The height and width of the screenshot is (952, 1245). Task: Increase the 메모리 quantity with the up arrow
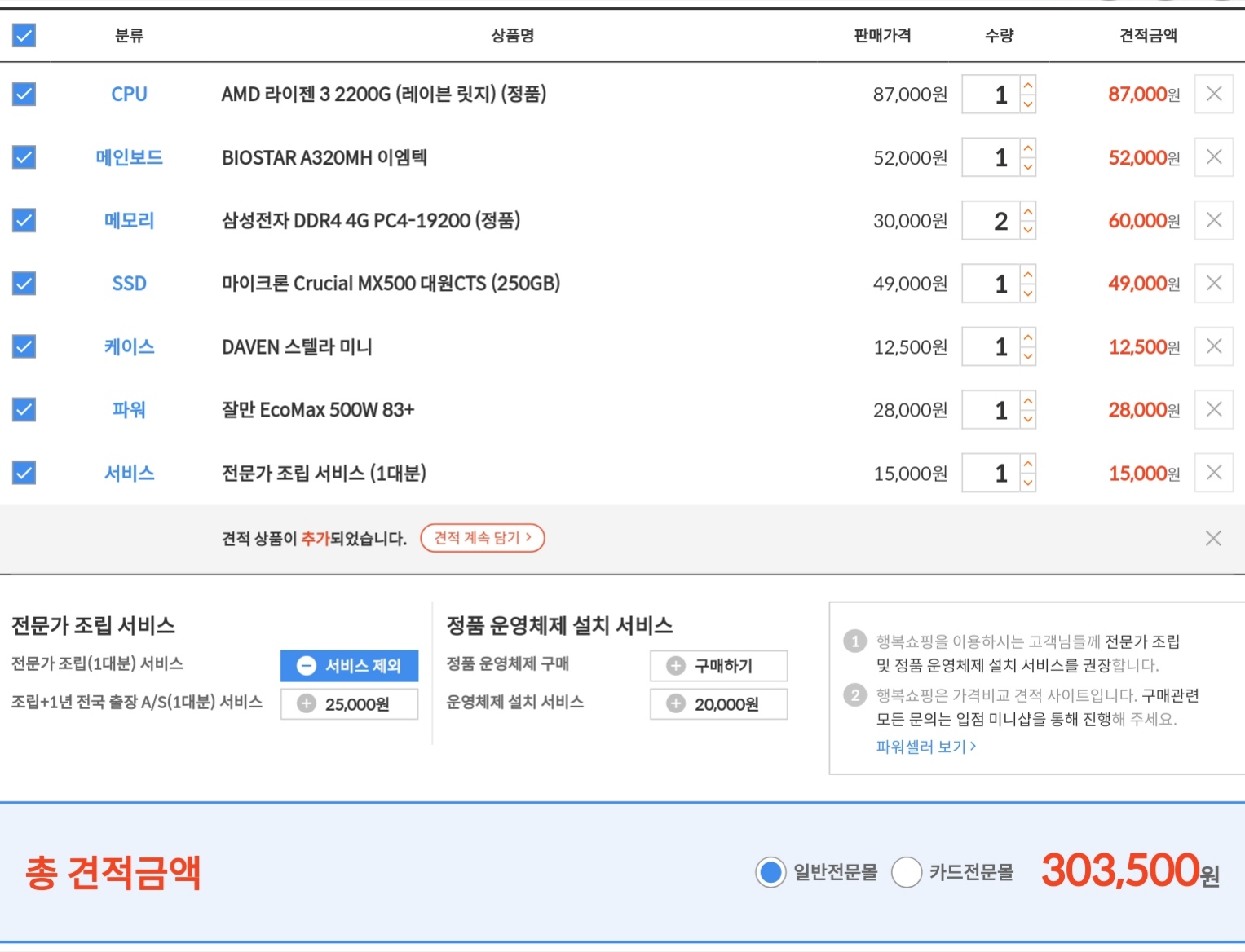[x=1028, y=212]
